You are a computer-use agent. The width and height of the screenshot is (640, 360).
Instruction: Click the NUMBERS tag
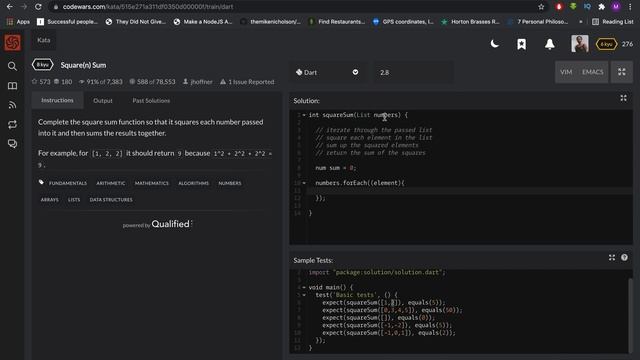click(230, 183)
